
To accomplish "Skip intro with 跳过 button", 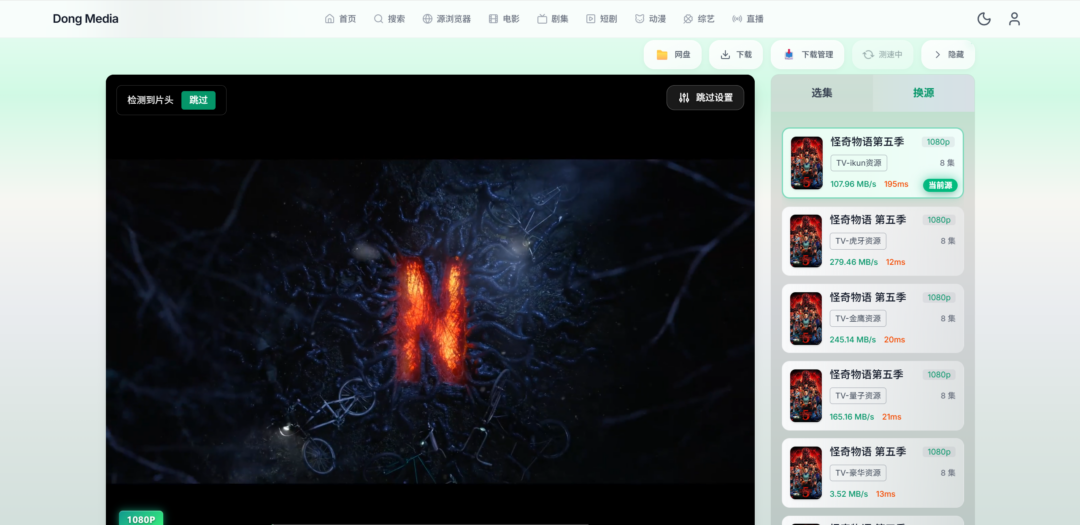I will point(198,100).
